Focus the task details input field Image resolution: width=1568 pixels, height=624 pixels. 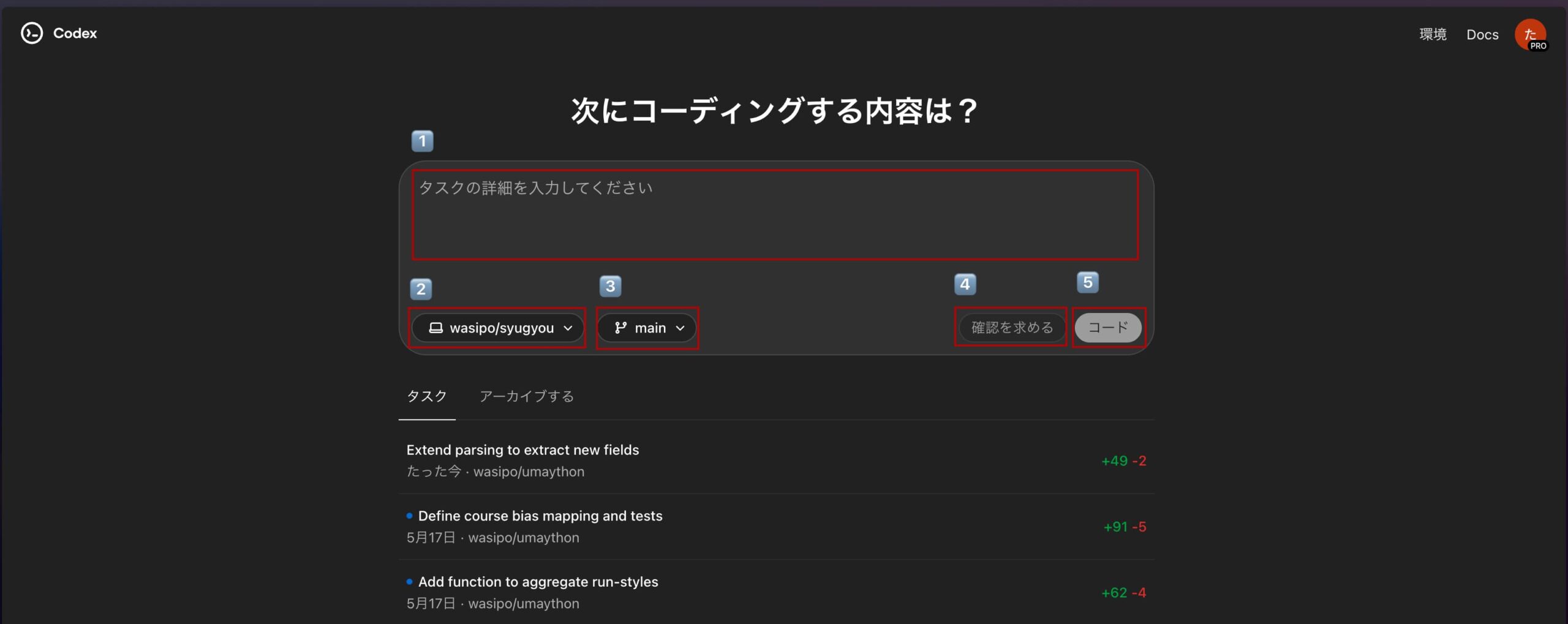pyautogui.click(x=775, y=214)
